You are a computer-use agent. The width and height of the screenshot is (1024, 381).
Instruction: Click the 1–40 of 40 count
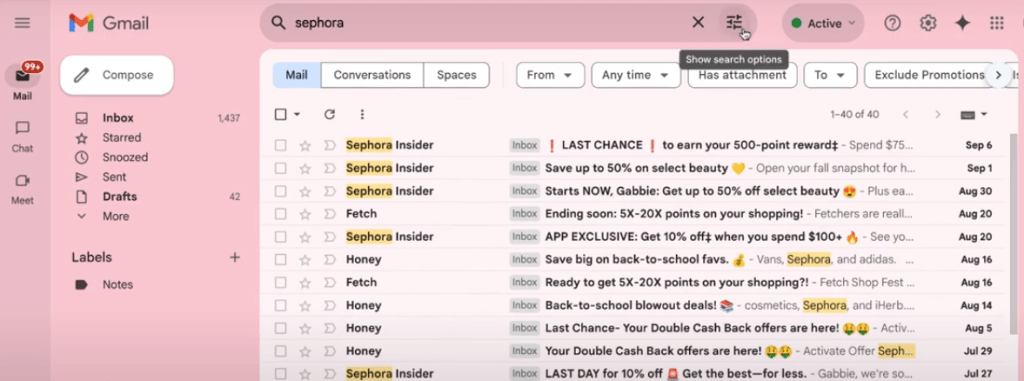854,114
